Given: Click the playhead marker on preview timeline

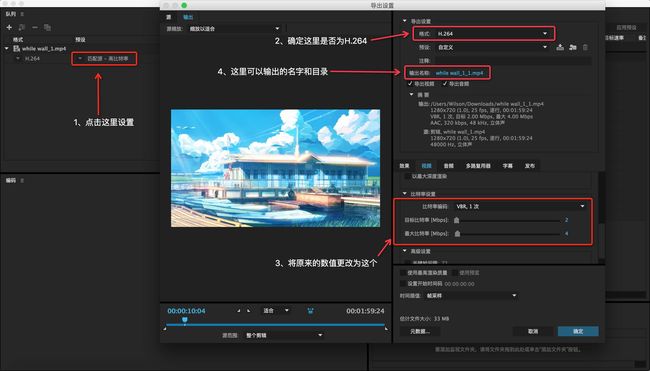Looking at the screenshot, I should tap(185, 320).
